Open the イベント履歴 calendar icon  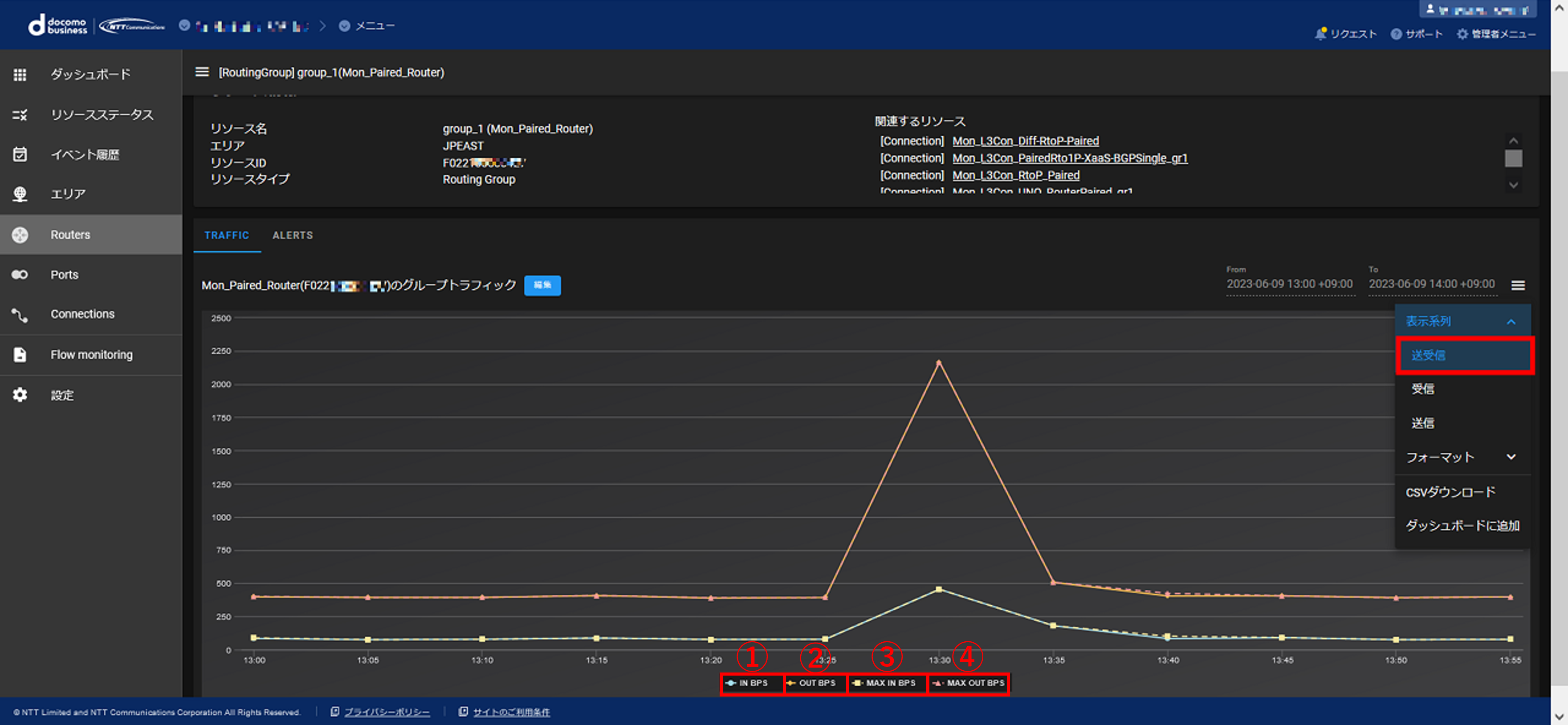point(20,154)
